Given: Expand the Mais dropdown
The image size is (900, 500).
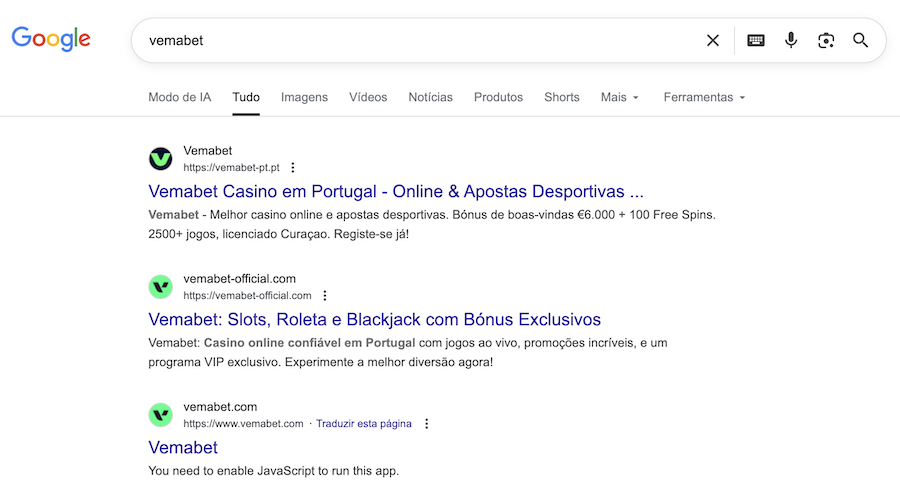Looking at the screenshot, I should click(620, 97).
